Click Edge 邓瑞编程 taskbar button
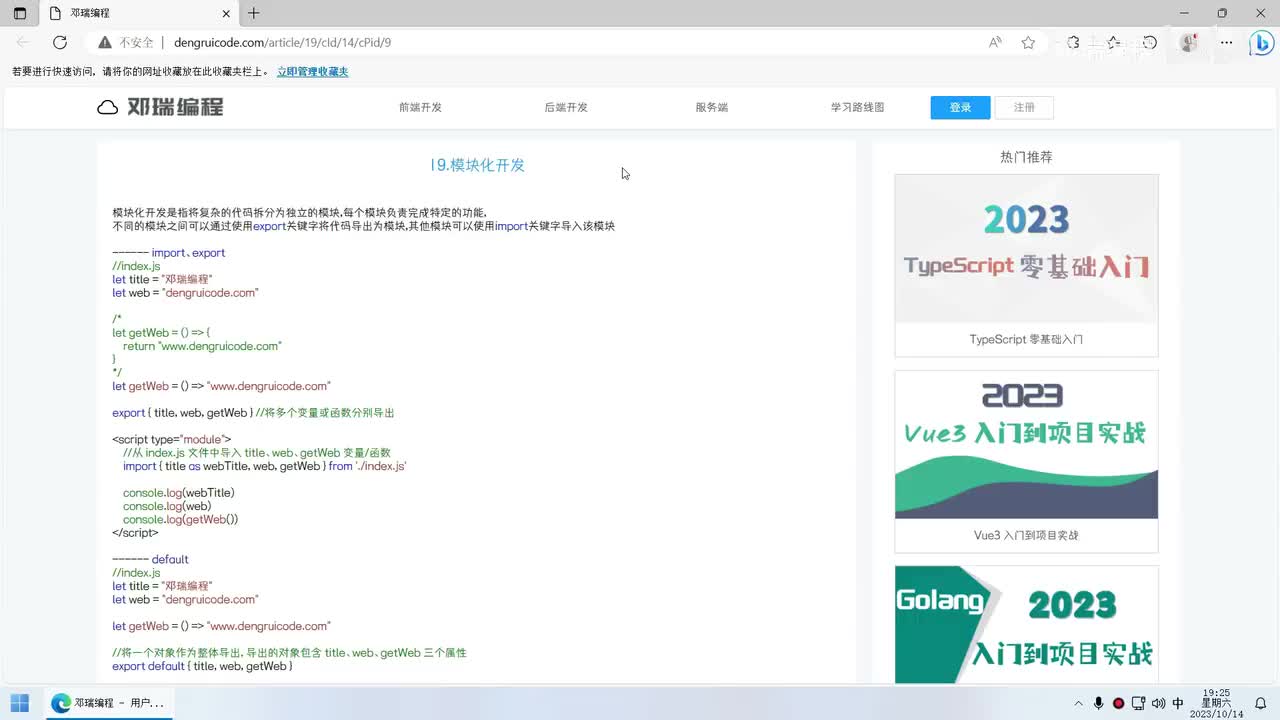Screen dimensions: 1280x720 pos(107,703)
